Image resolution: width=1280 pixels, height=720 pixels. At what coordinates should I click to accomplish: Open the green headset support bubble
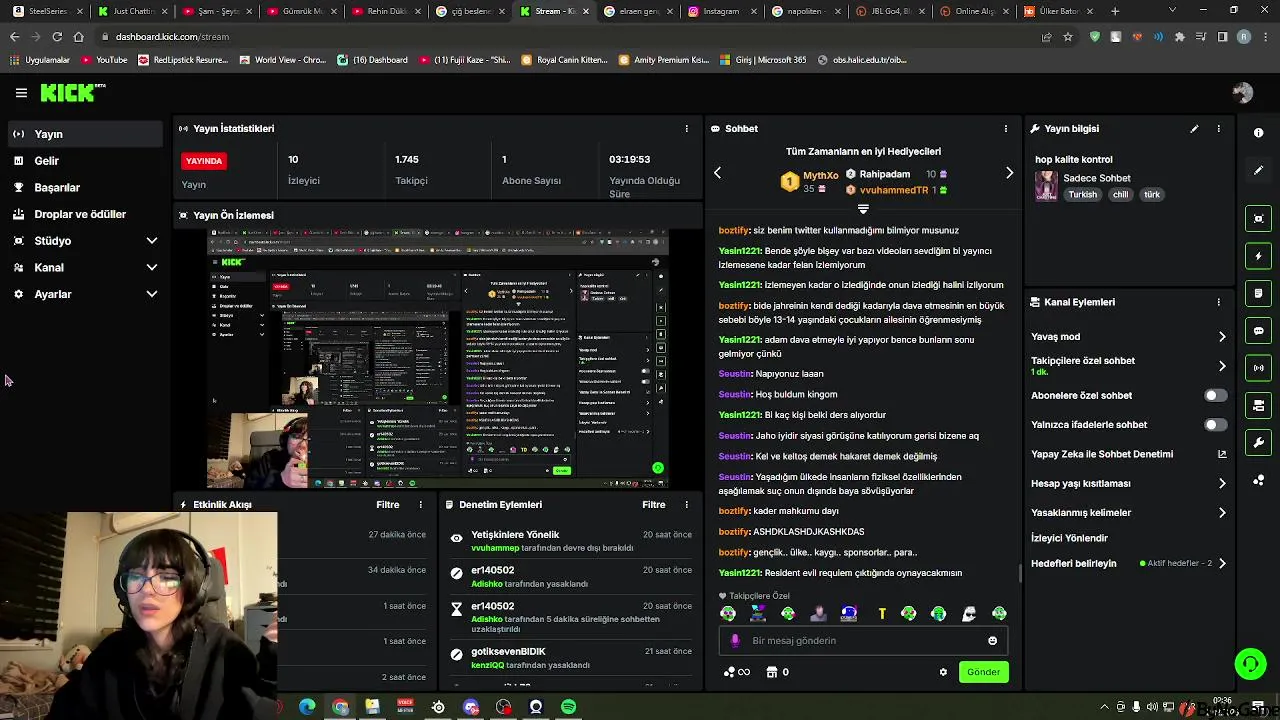1250,663
